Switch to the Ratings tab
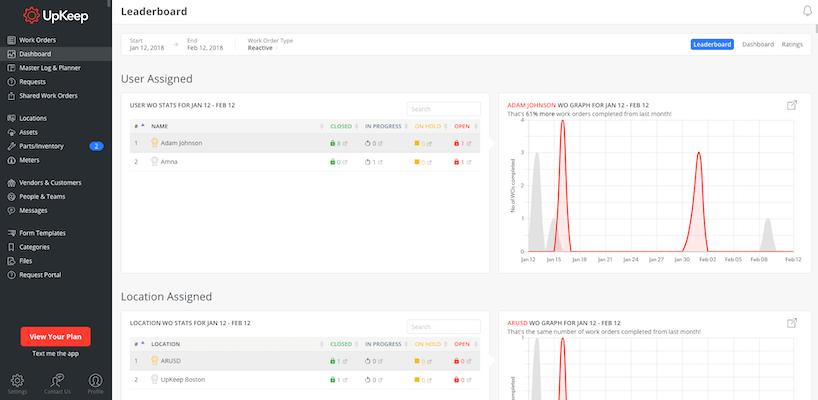818x400 pixels. coord(792,44)
